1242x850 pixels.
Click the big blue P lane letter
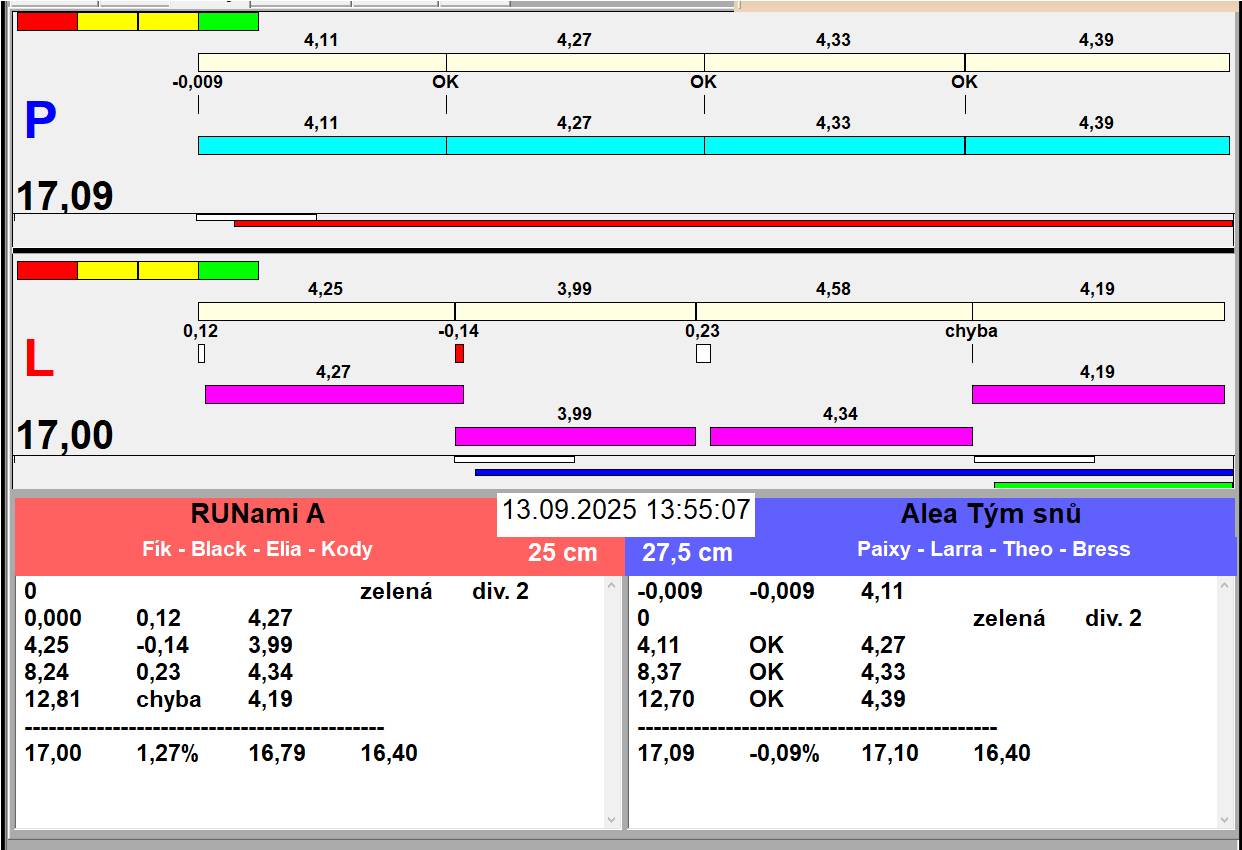[40, 121]
